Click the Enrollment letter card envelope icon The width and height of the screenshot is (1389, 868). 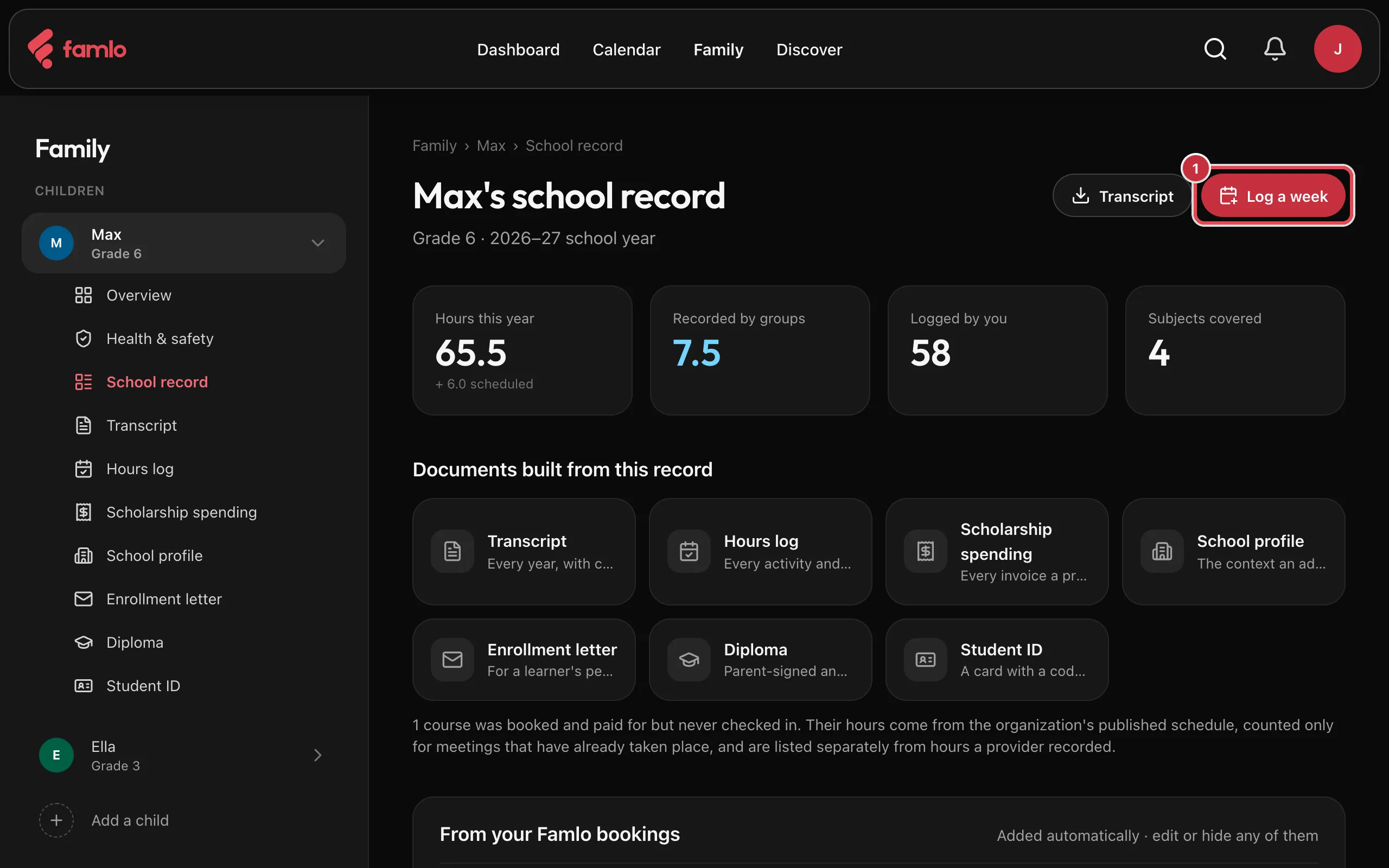453,660
